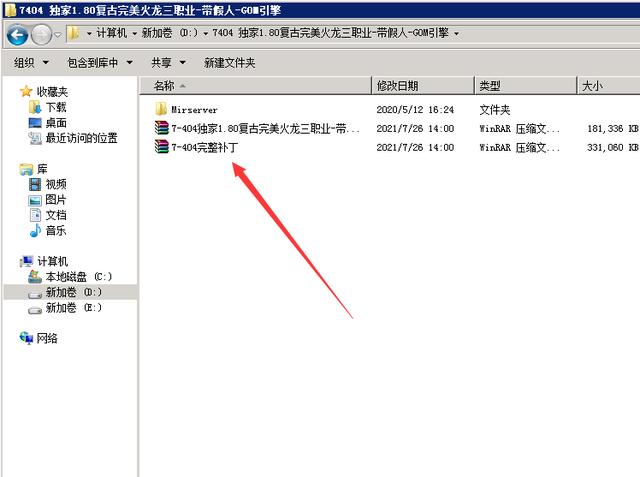Select the 7-404完整补丁 WinRAR archive icon
640x477 pixels.
pos(161,147)
